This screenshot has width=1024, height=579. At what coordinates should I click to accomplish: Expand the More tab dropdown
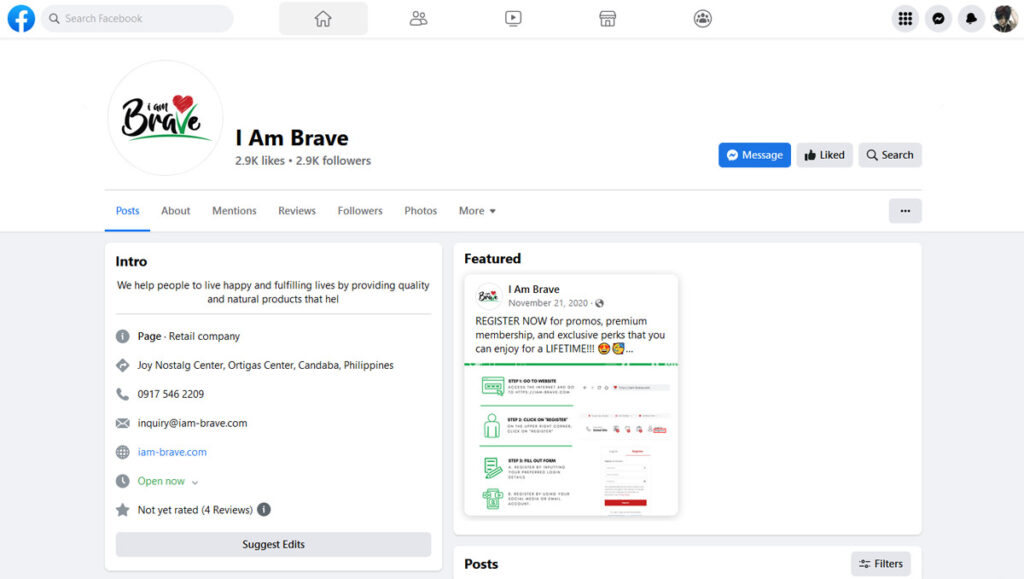click(x=477, y=211)
